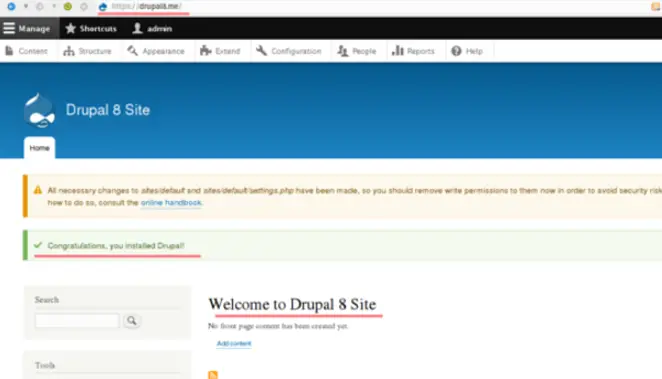The width and height of the screenshot is (662, 379).
Task: Click the browser address bar site icon
Action: [x=103, y=6]
